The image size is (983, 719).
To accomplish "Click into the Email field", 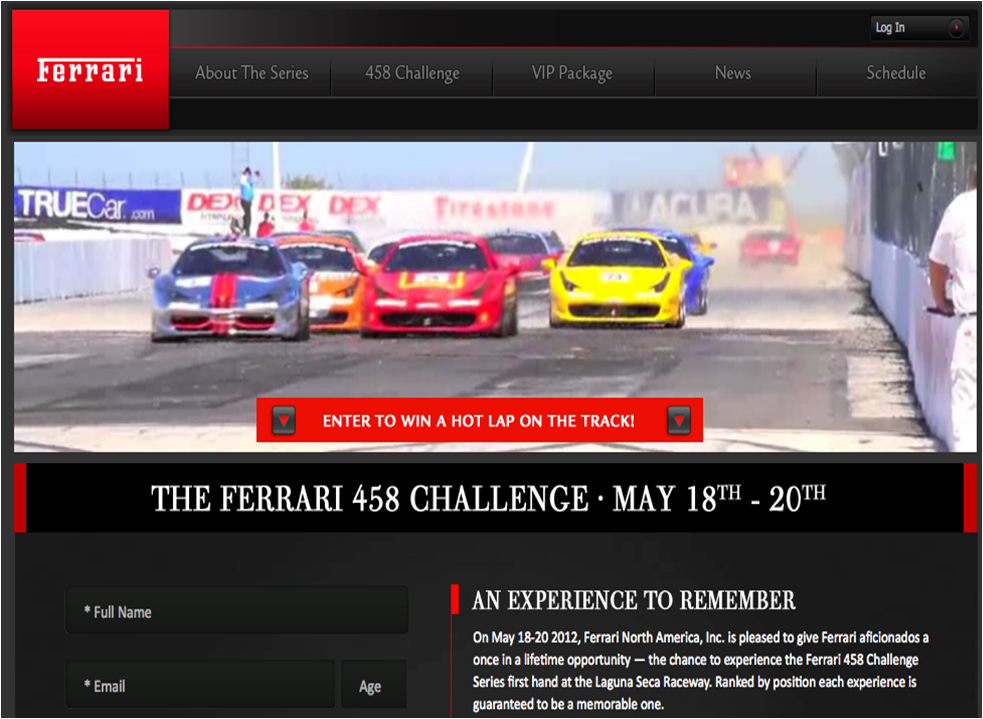I will [200, 686].
